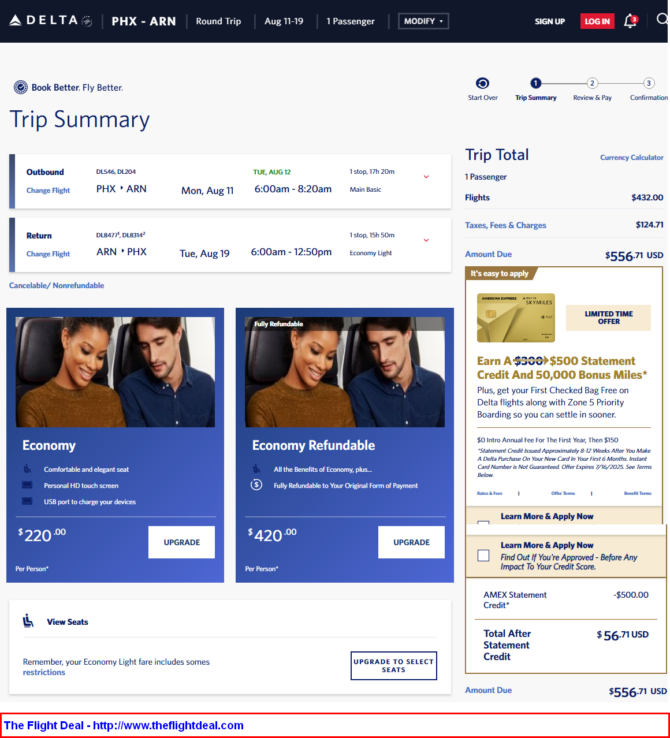Click SIGN UP in the header
Image resolution: width=670 pixels, height=738 pixels.
550,21
